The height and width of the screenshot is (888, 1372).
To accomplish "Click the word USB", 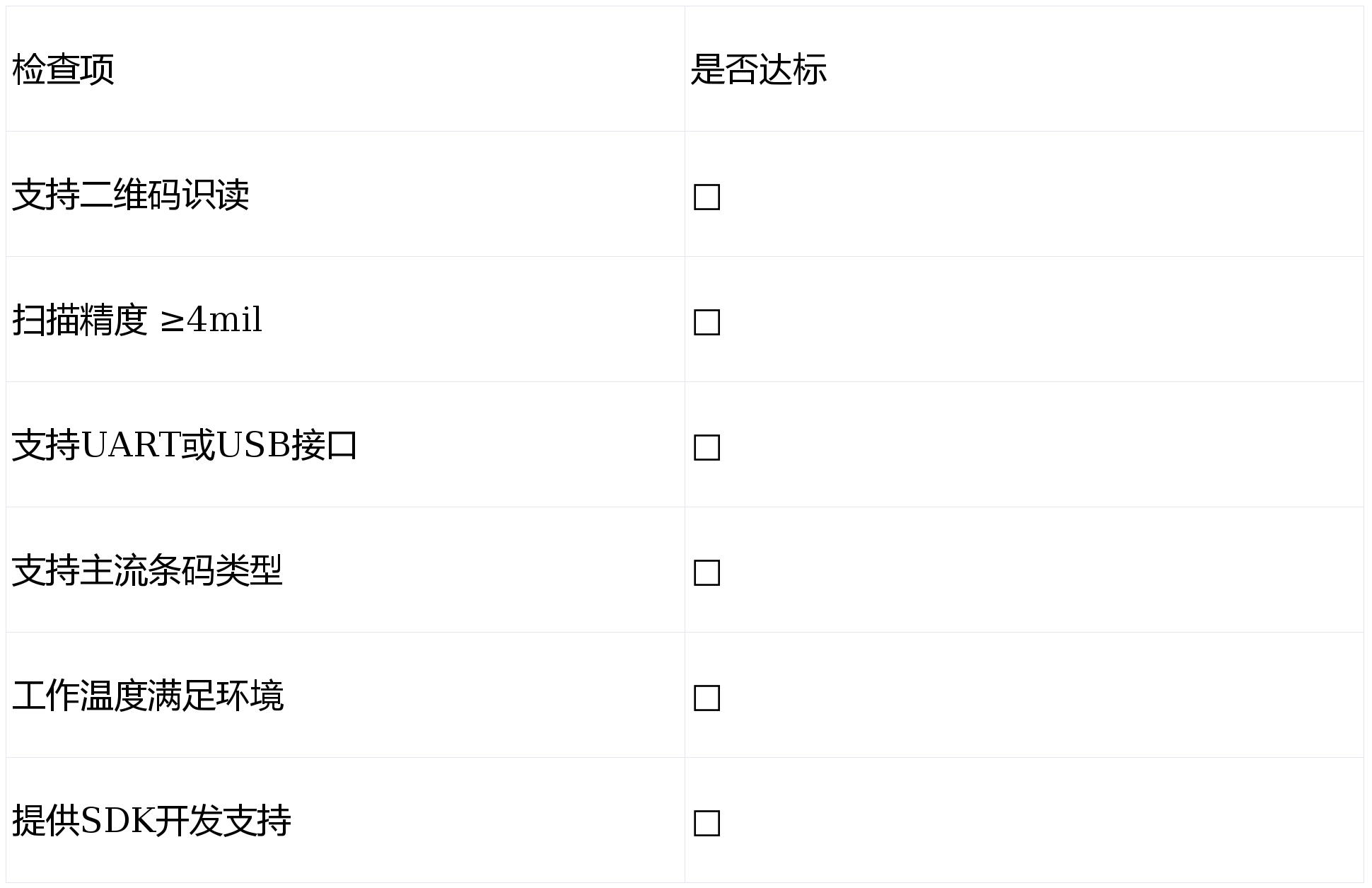I will [x=253, y=445].
